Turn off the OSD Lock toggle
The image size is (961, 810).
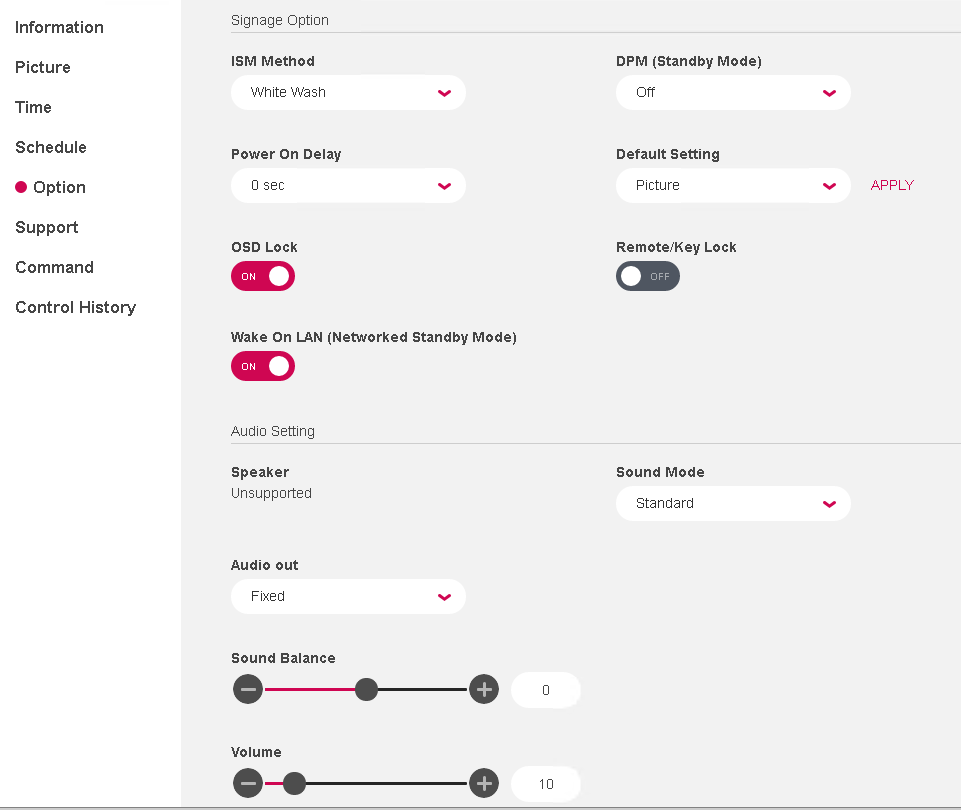point(263,276)
